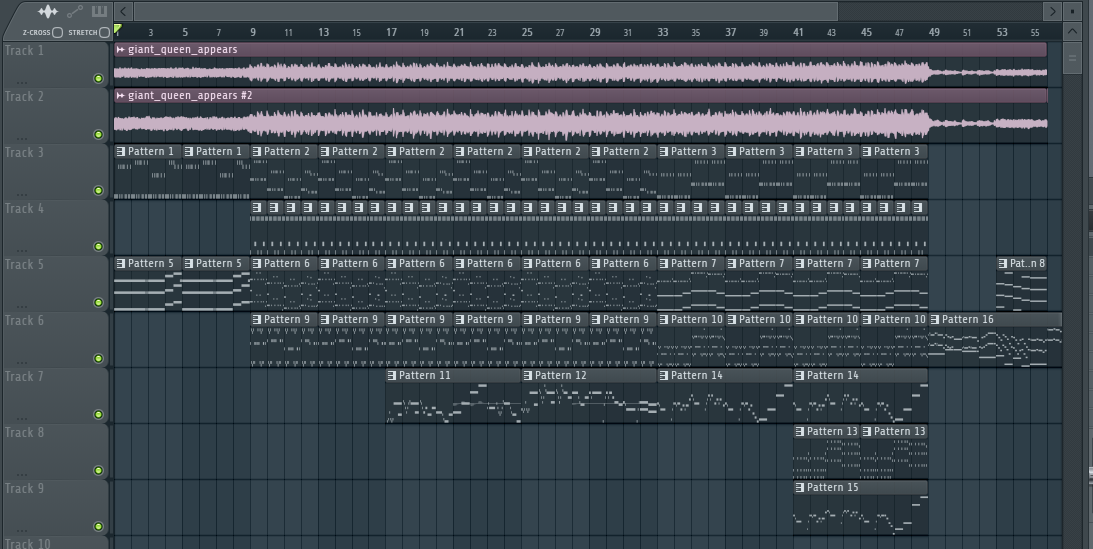
Task: Mute Track 3 with its green LED
Action: coord(98,190)
